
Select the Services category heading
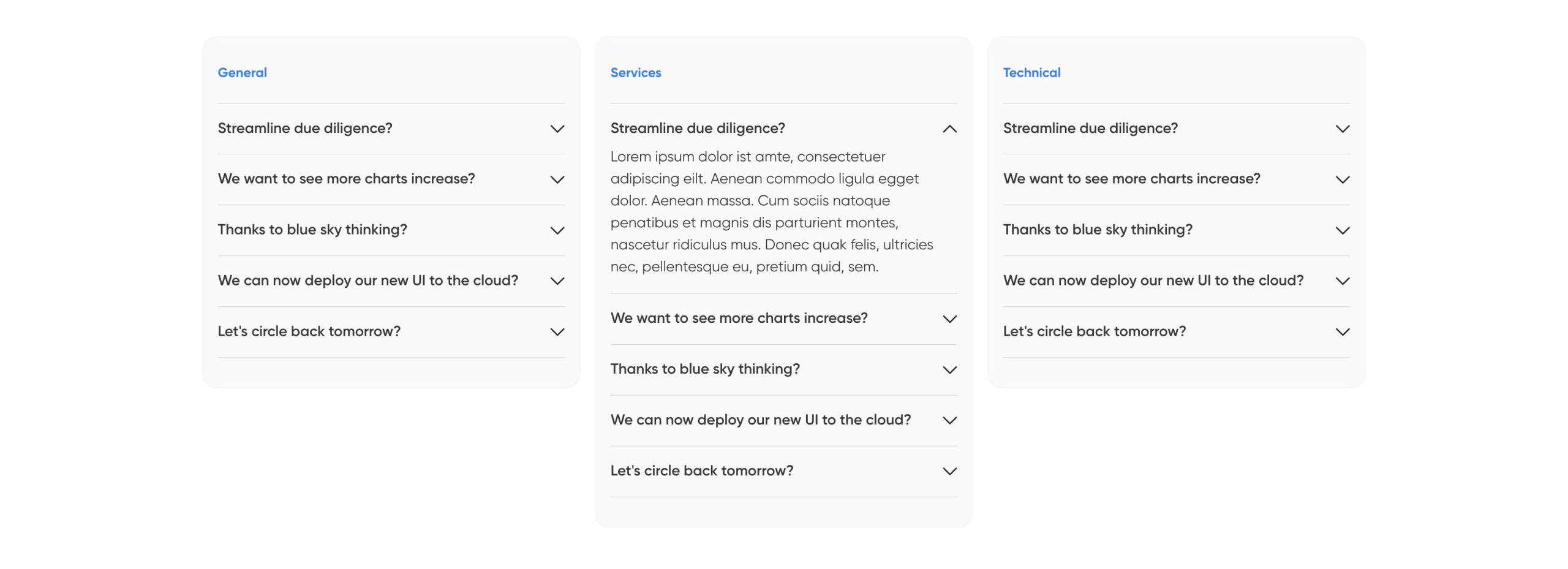pyautogui.click(x=635, y=73)
